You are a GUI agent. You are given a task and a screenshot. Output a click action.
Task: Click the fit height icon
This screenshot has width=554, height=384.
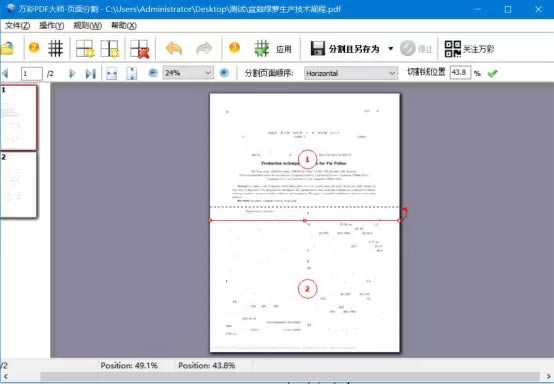pyautogui.click(x=131, y=73)
